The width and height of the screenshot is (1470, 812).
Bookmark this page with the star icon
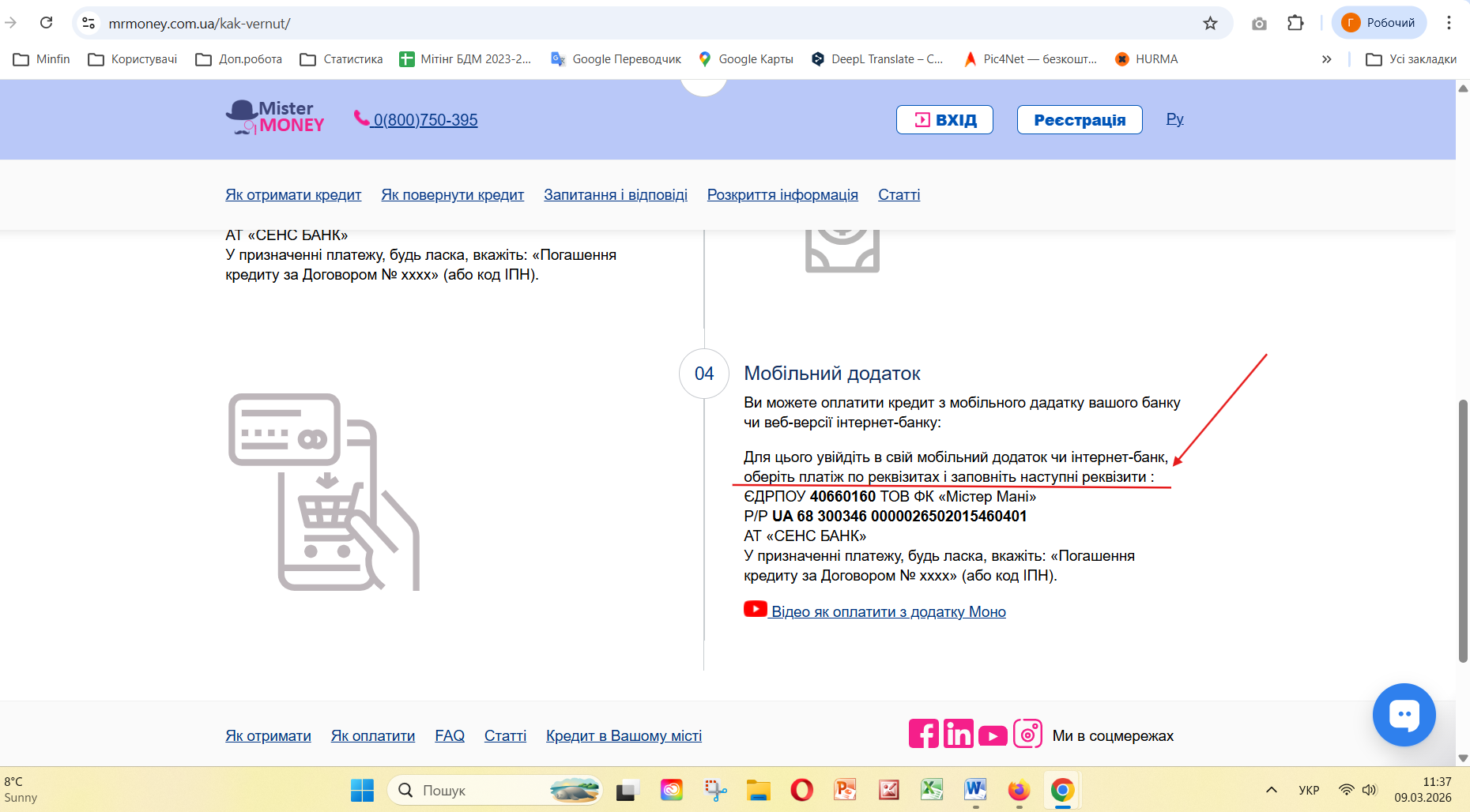pos(1210,23)
